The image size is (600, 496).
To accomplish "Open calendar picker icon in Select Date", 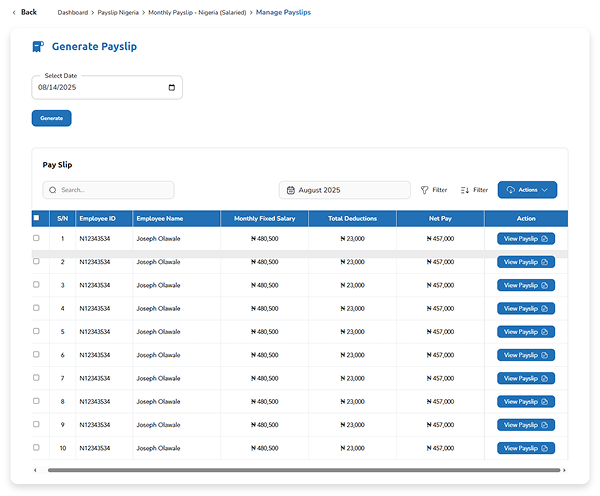I will coord(172,87).
